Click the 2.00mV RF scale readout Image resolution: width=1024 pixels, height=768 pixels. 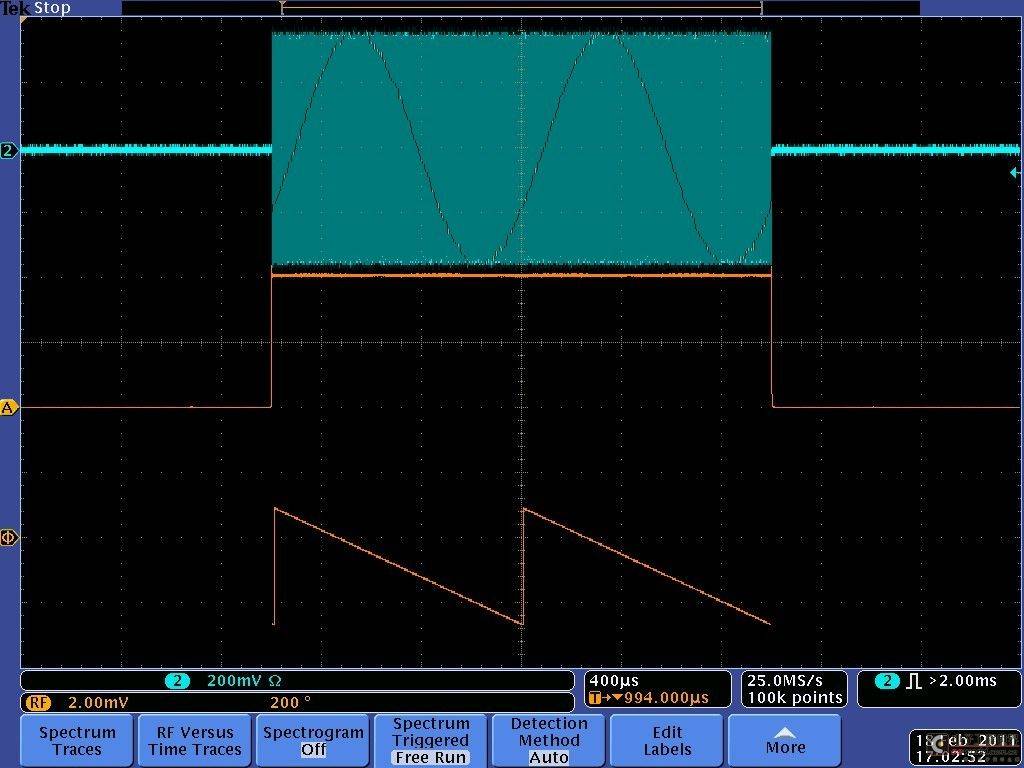click(x=98, y=703)
